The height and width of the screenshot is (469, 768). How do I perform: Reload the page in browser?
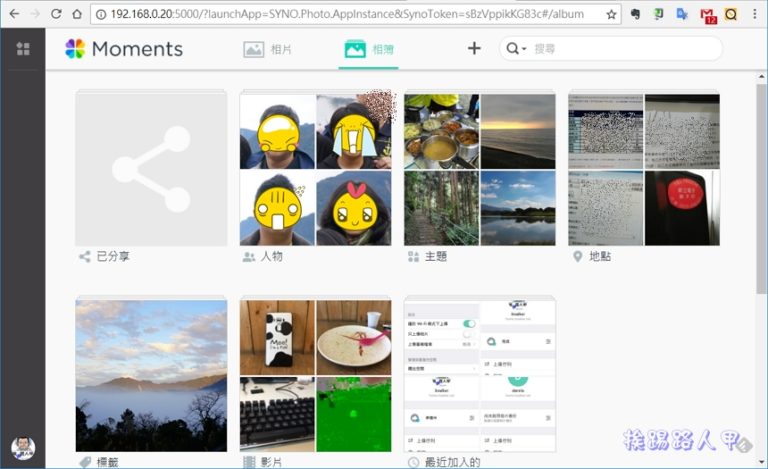pos(55,15)
